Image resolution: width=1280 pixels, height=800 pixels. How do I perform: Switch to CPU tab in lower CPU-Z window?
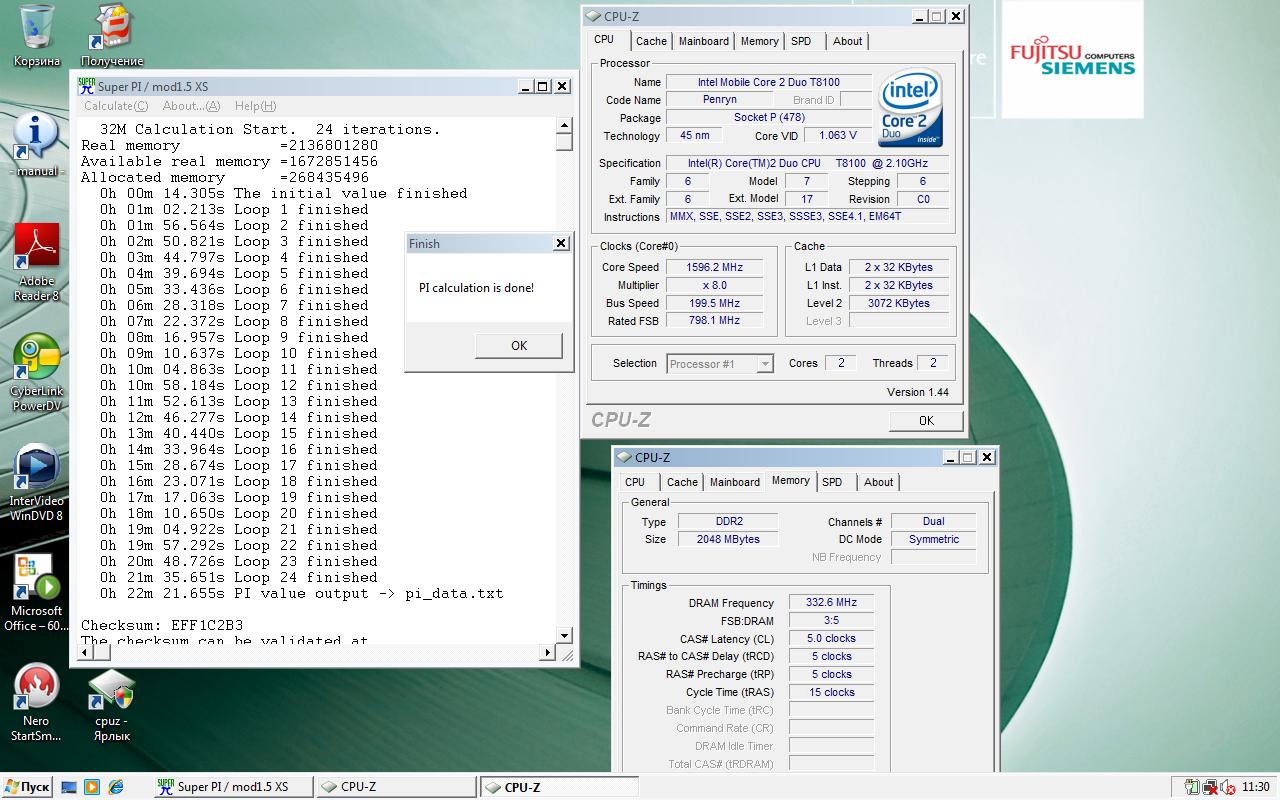pos(635,482)
